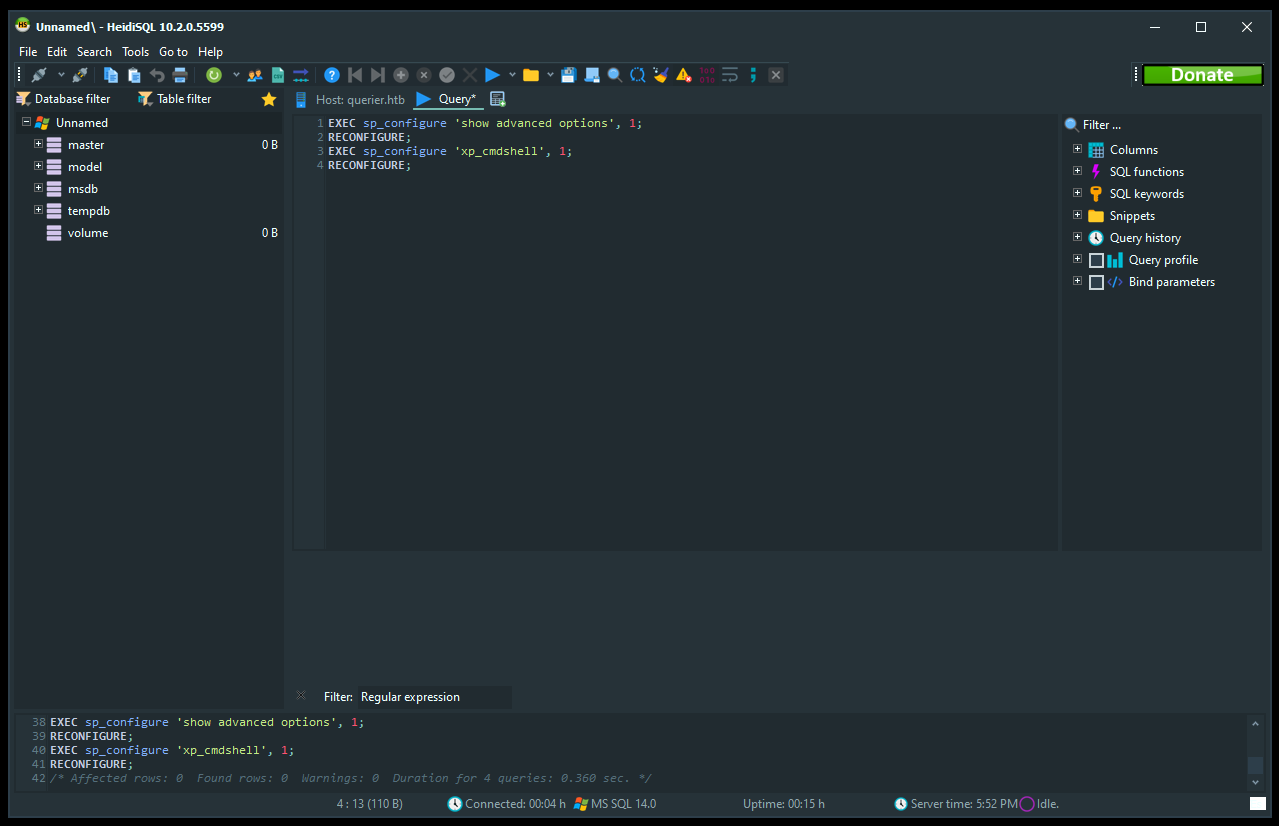Open the dropdown arrow beside the run button
Viewport: 1279px width, 826px height.
(512, 75)
